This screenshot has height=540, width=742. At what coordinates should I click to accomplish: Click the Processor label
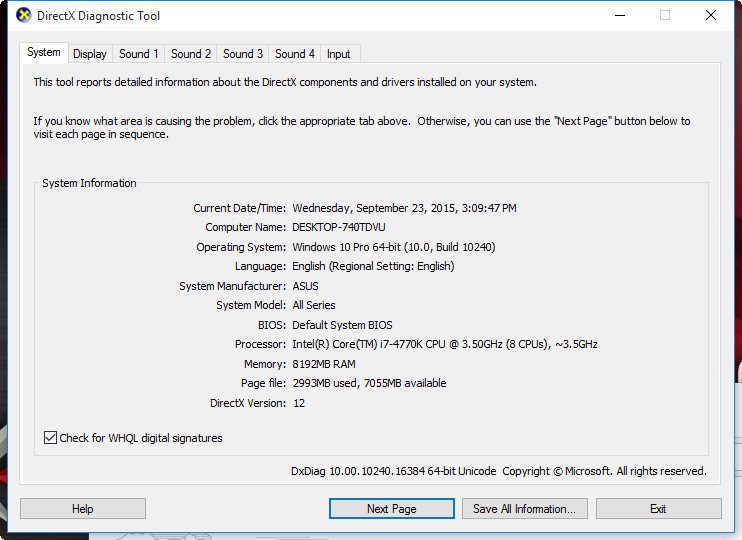point(260,344)
